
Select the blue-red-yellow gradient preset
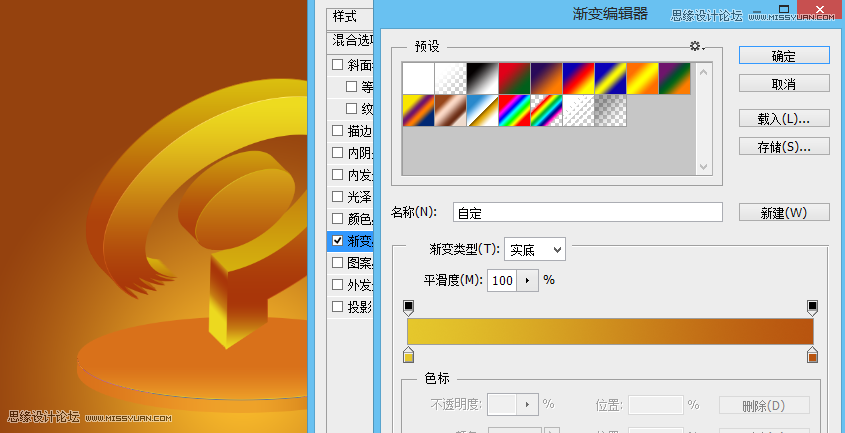coord(578,79)
